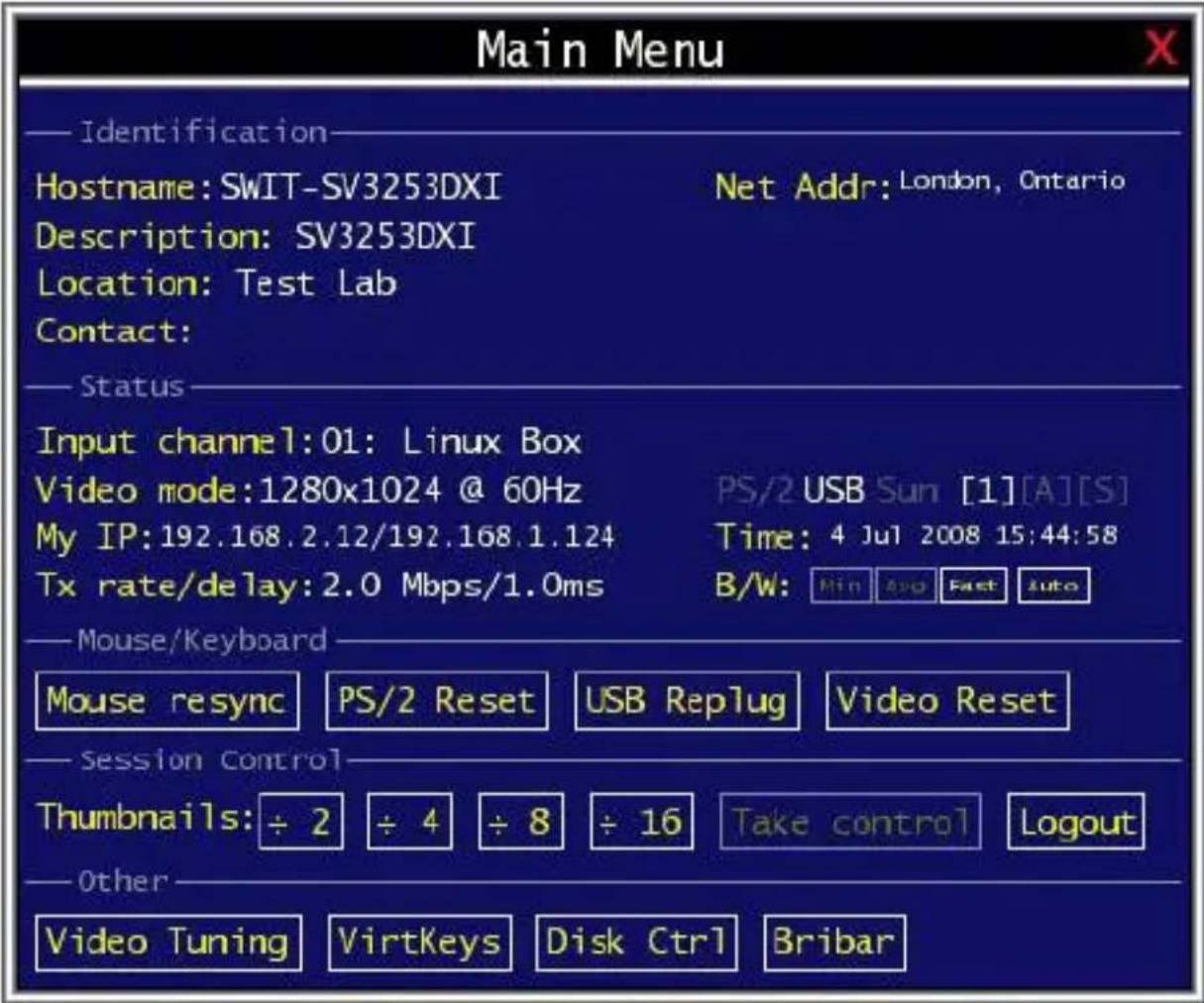The image size is (1204, 1003).
Task: Set thumbnails to divide by 8
Action: click(x=521, y=821)
